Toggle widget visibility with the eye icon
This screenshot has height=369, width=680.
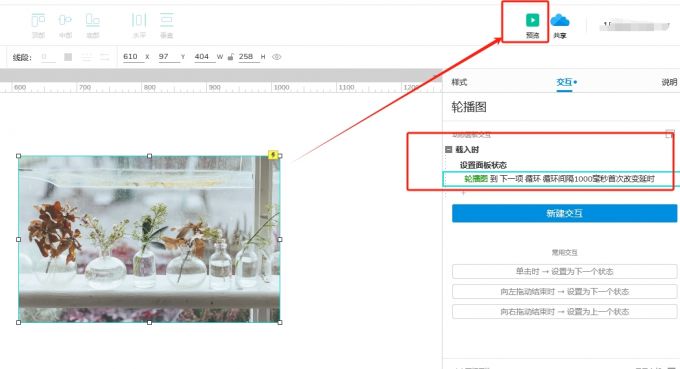tap(277, 57)
